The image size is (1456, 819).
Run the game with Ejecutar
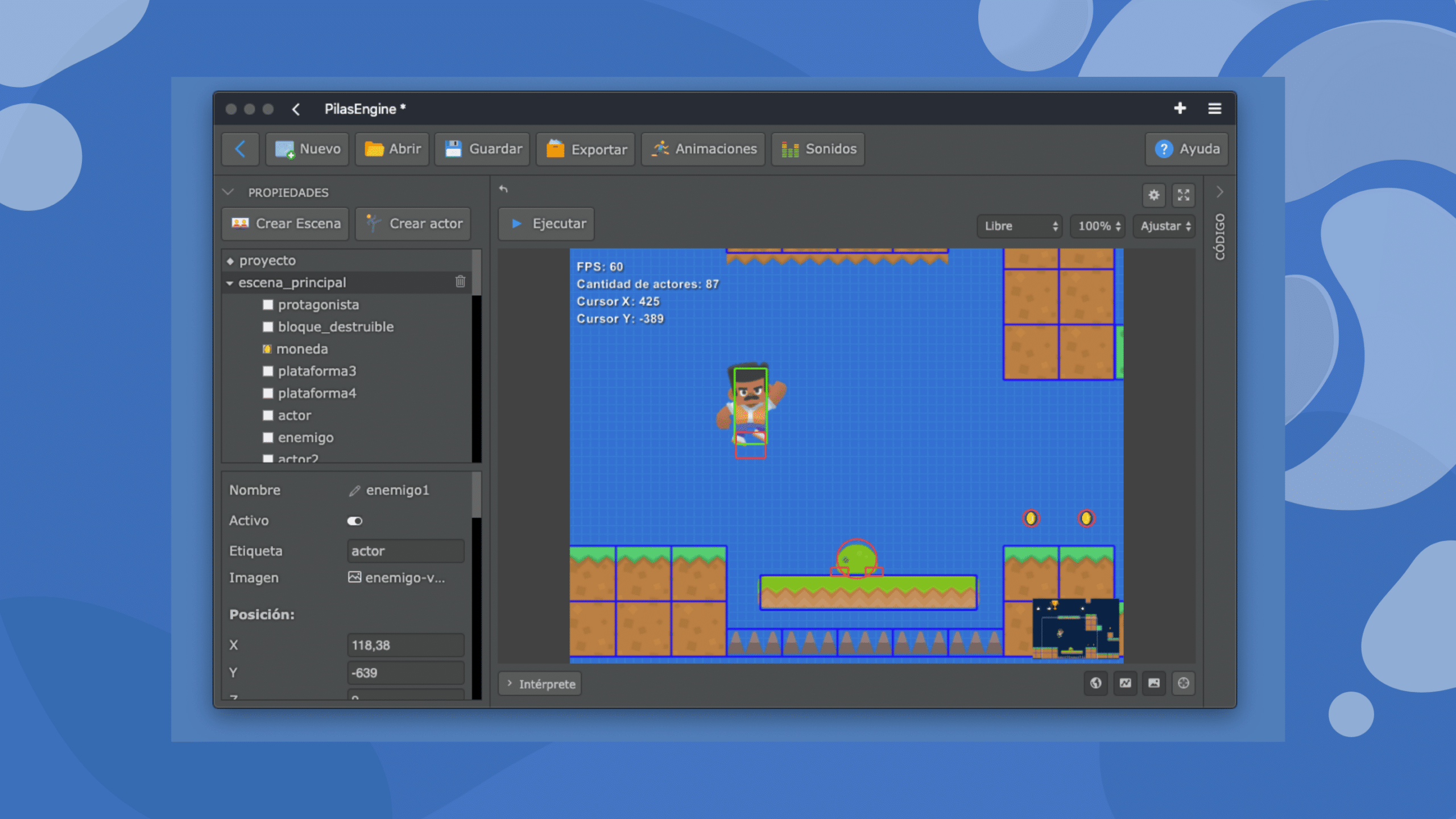point(547,224)
